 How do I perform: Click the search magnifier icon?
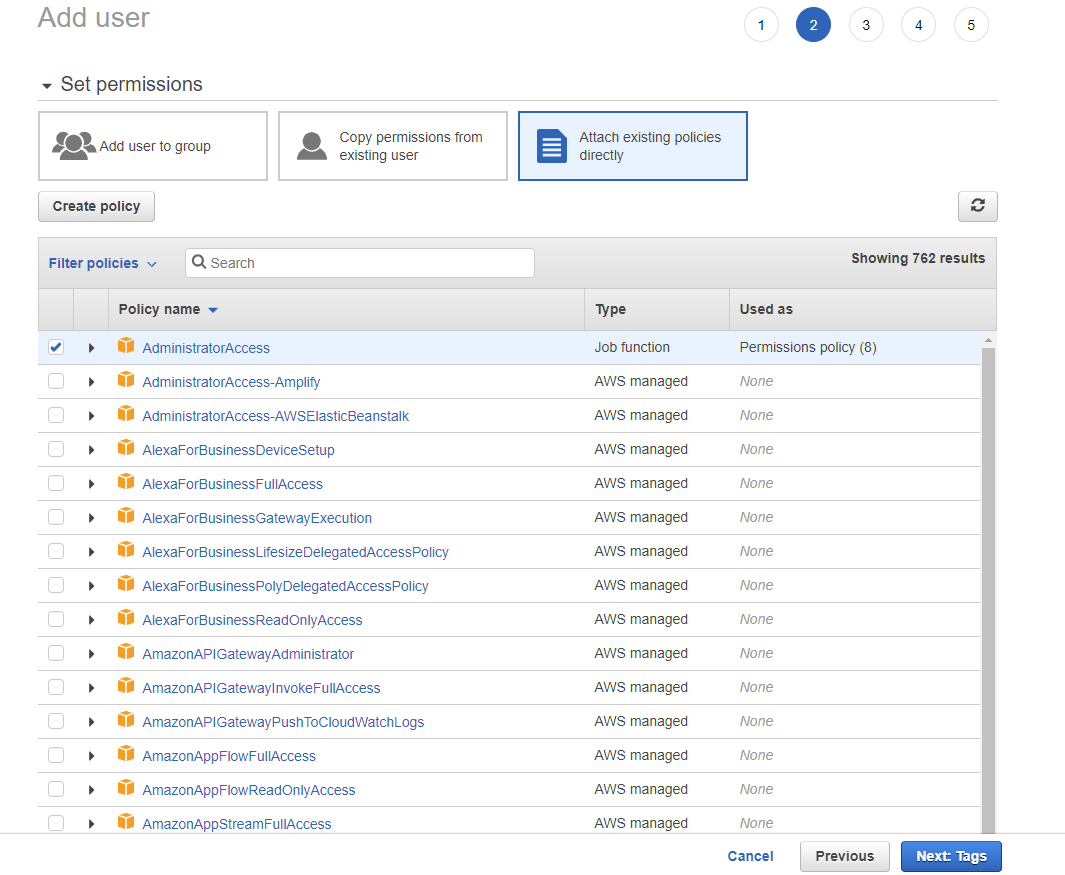click(199, 262)
